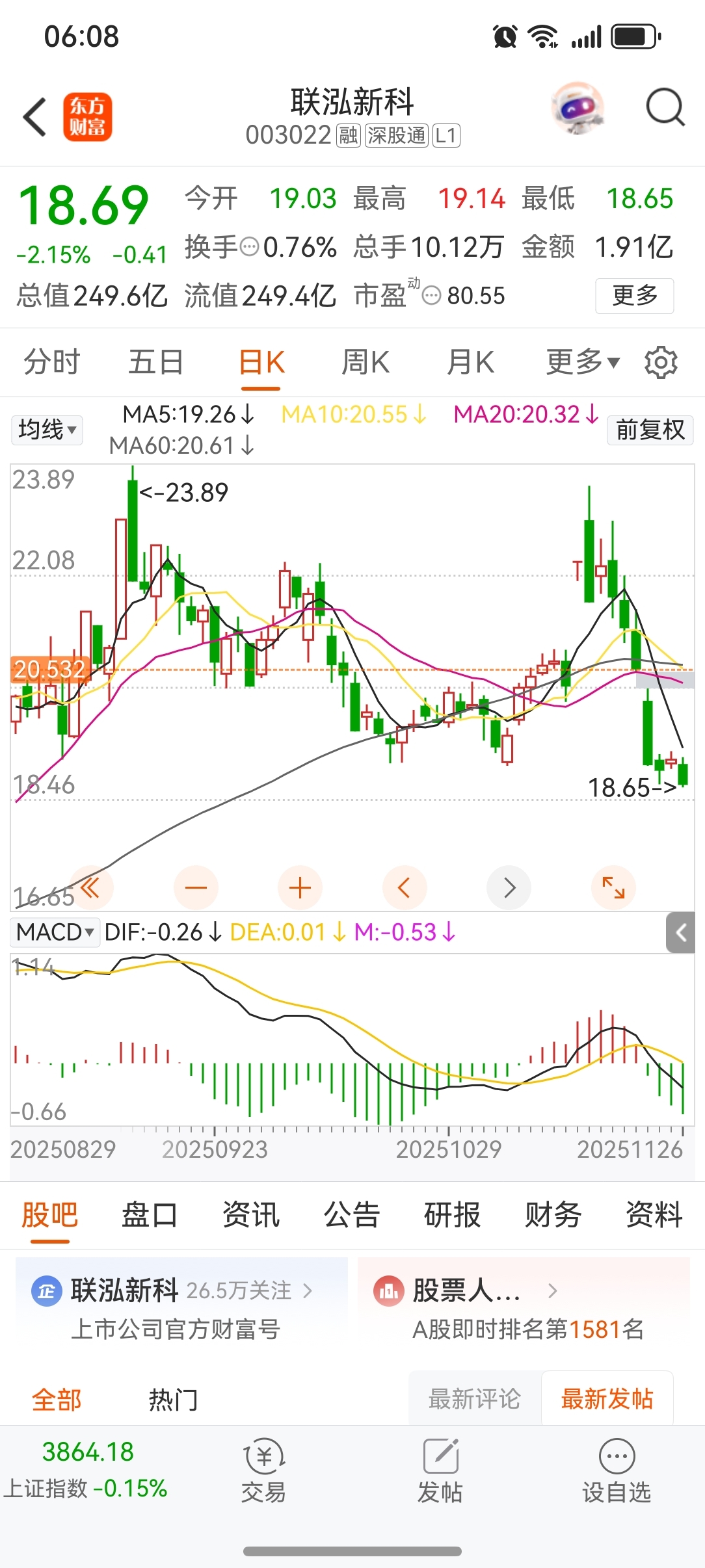This screenshot has height=1568, width=705.
Task: Tap the MA5:19.26 value
Action: tap(189, 414)
